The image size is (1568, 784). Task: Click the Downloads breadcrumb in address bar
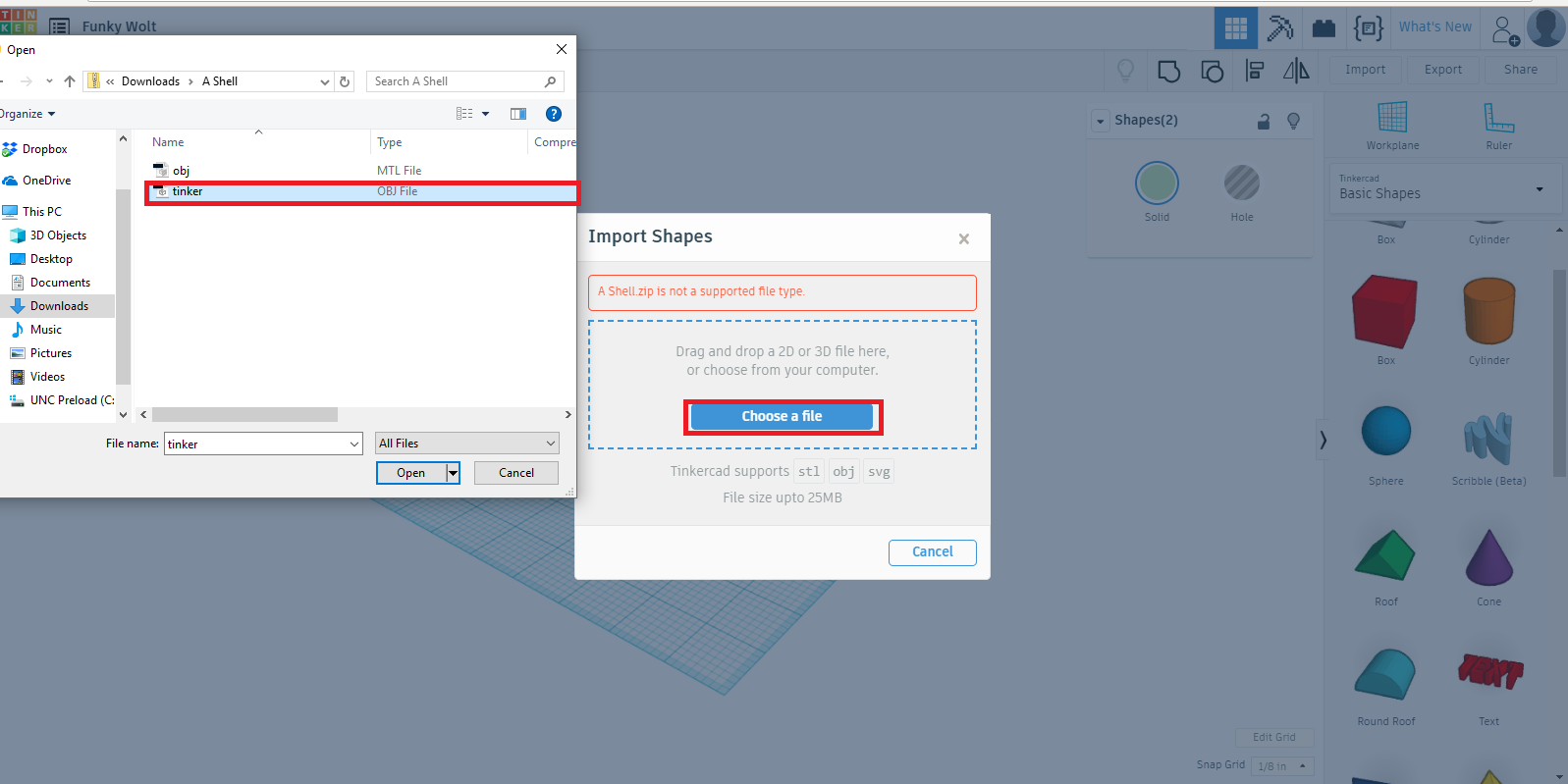(x=150, y=81)
